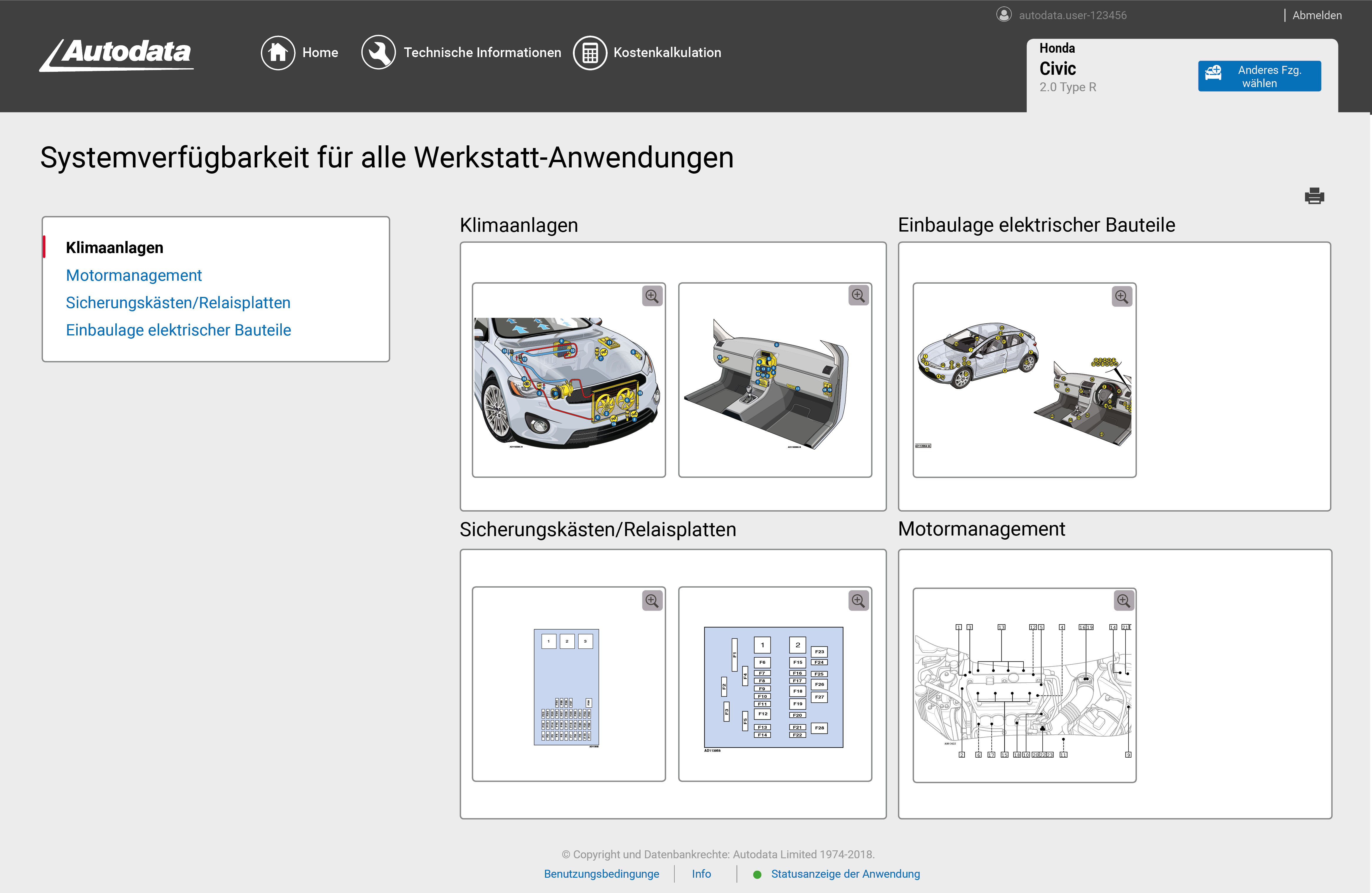Select Motormanagement in the sidebar list
This screenshot has width=1372, height=893.
(134, 275)
